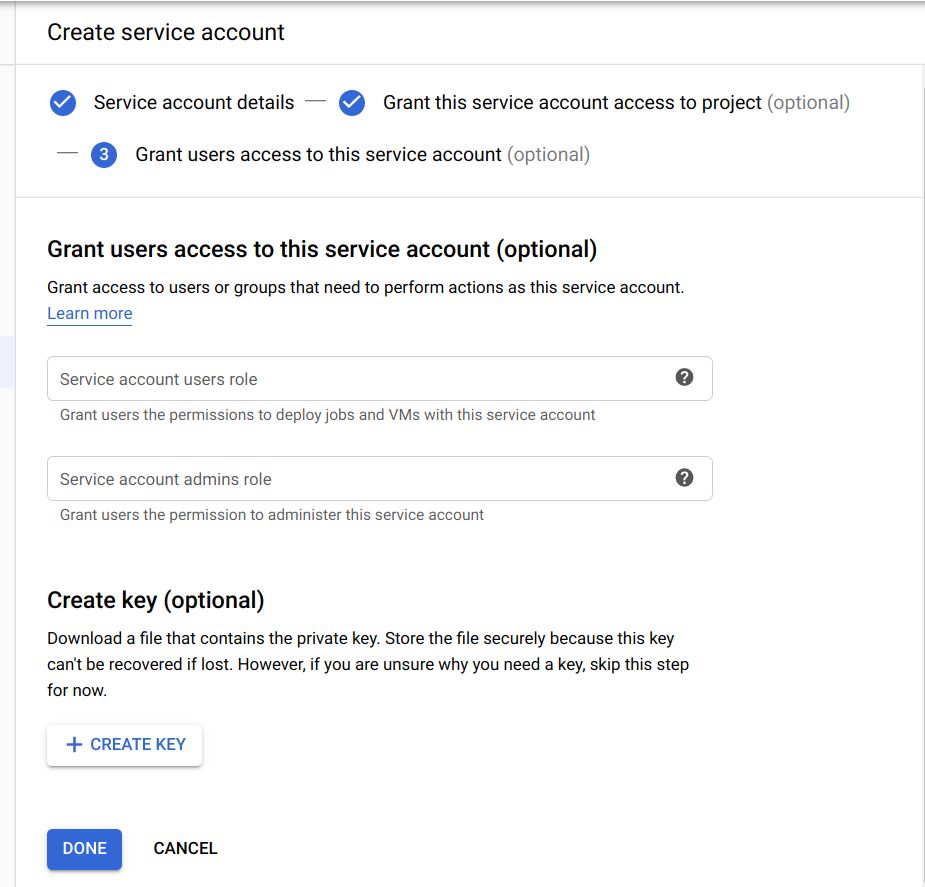Click the administer this service account helper text
This screenshot has width=925, height=887.
point(272,515)
